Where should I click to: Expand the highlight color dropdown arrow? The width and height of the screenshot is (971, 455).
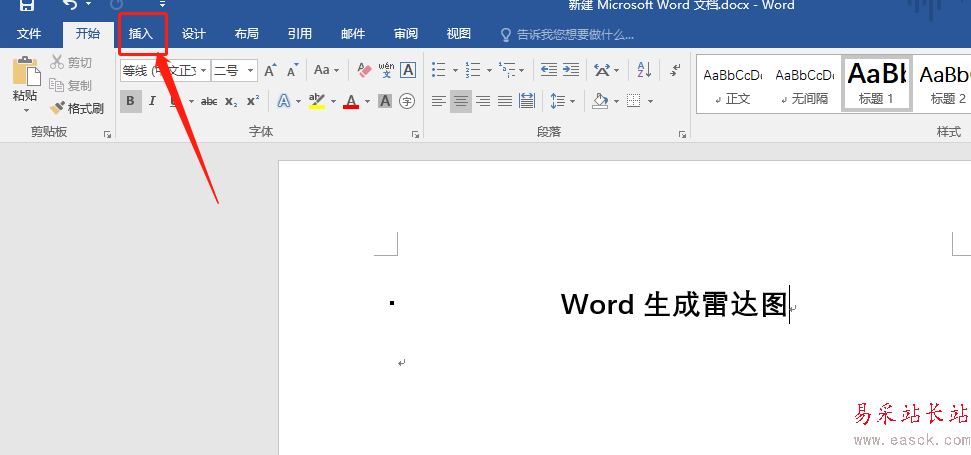333,101
